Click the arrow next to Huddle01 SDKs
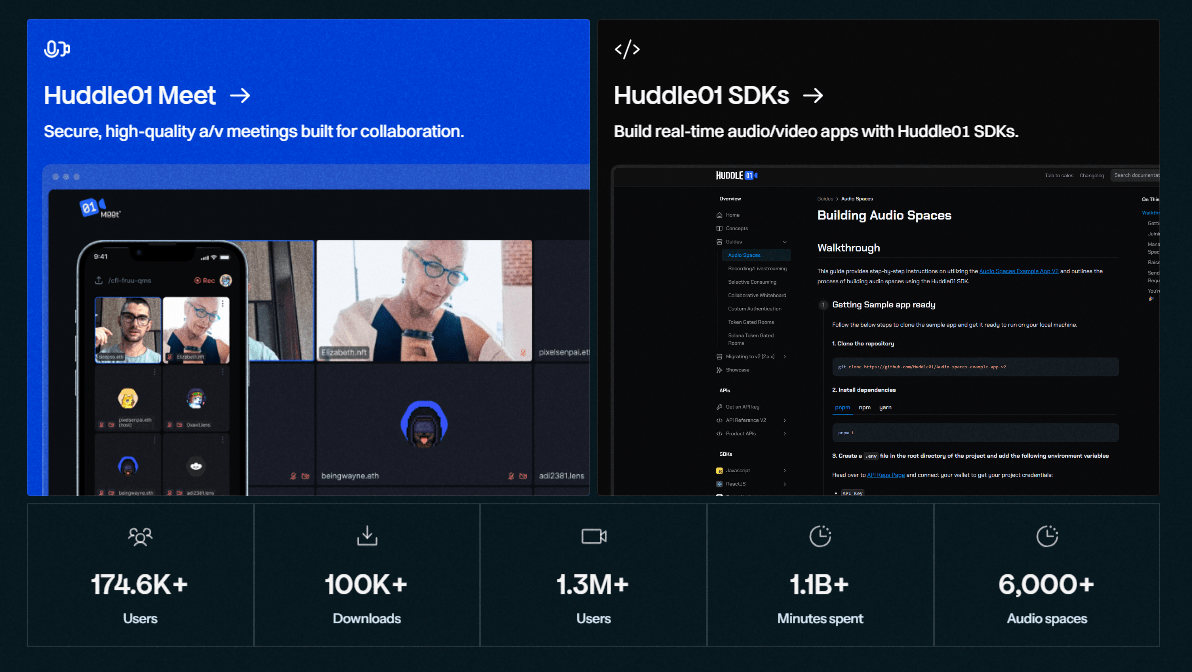 (x=813, y=96)
